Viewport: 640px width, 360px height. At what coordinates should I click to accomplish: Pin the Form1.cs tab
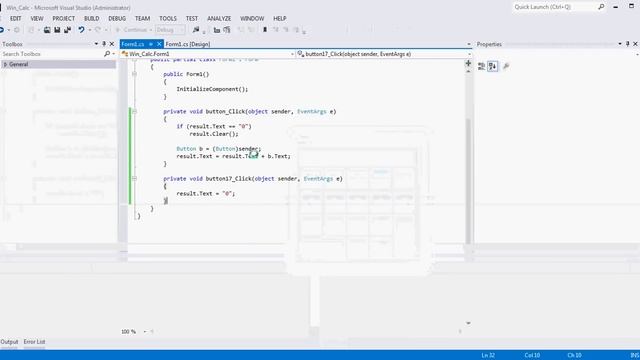[151, 44]
